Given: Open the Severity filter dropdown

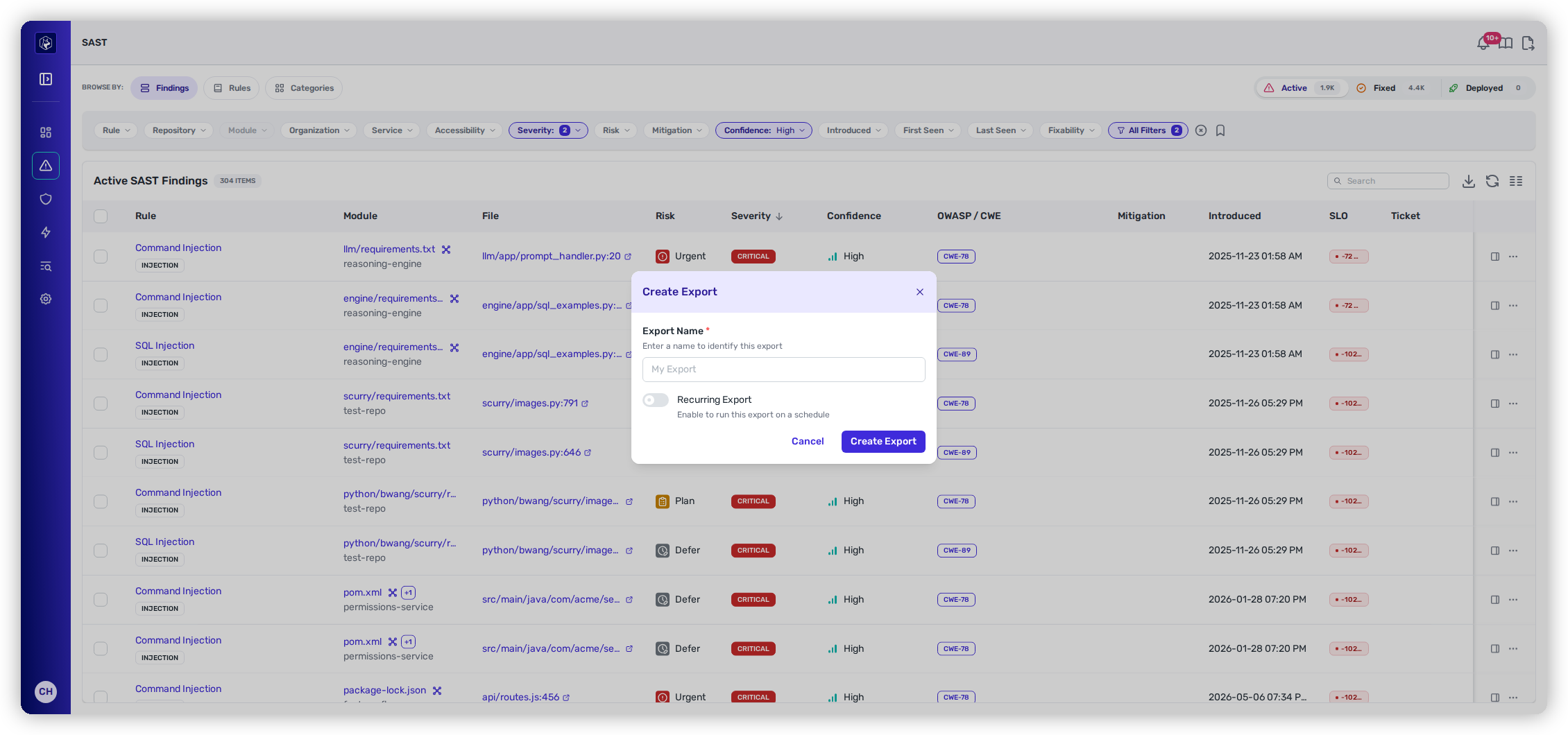Looking at the screenshot, I should (548, 130).
